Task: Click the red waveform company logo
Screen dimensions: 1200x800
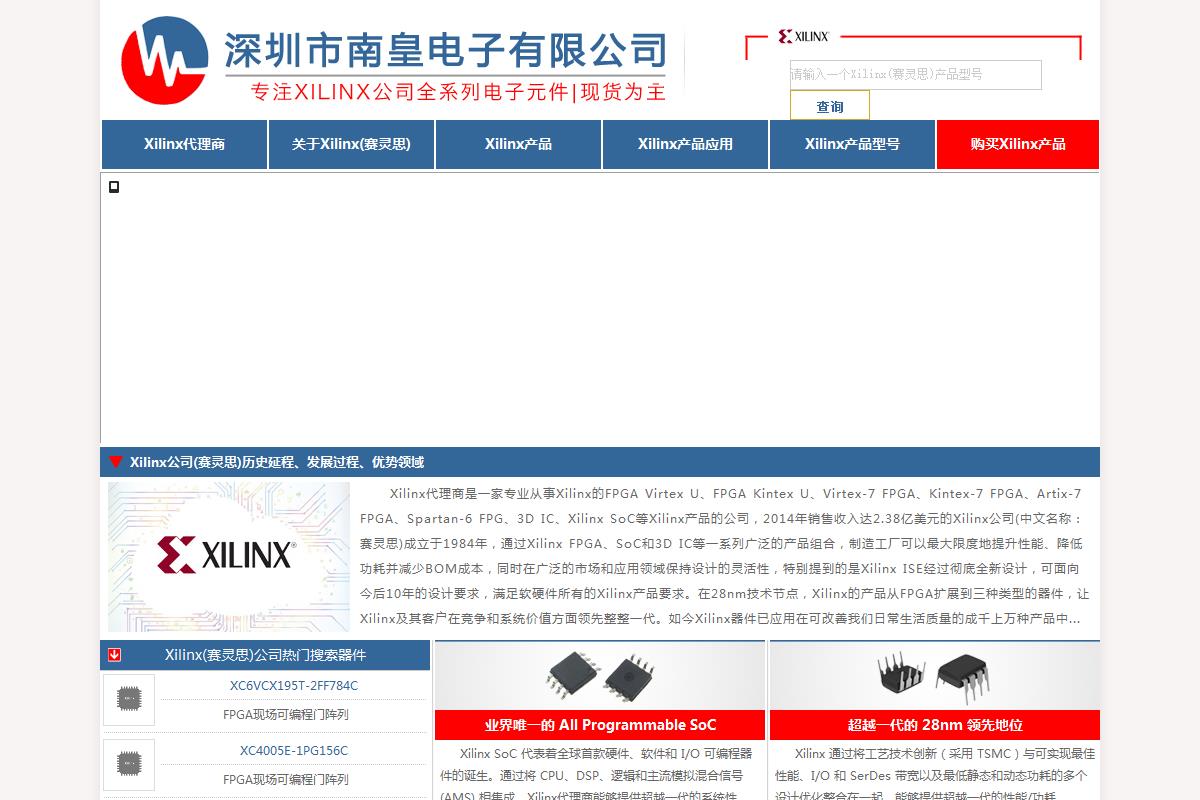Action: (x=165, y=60)
